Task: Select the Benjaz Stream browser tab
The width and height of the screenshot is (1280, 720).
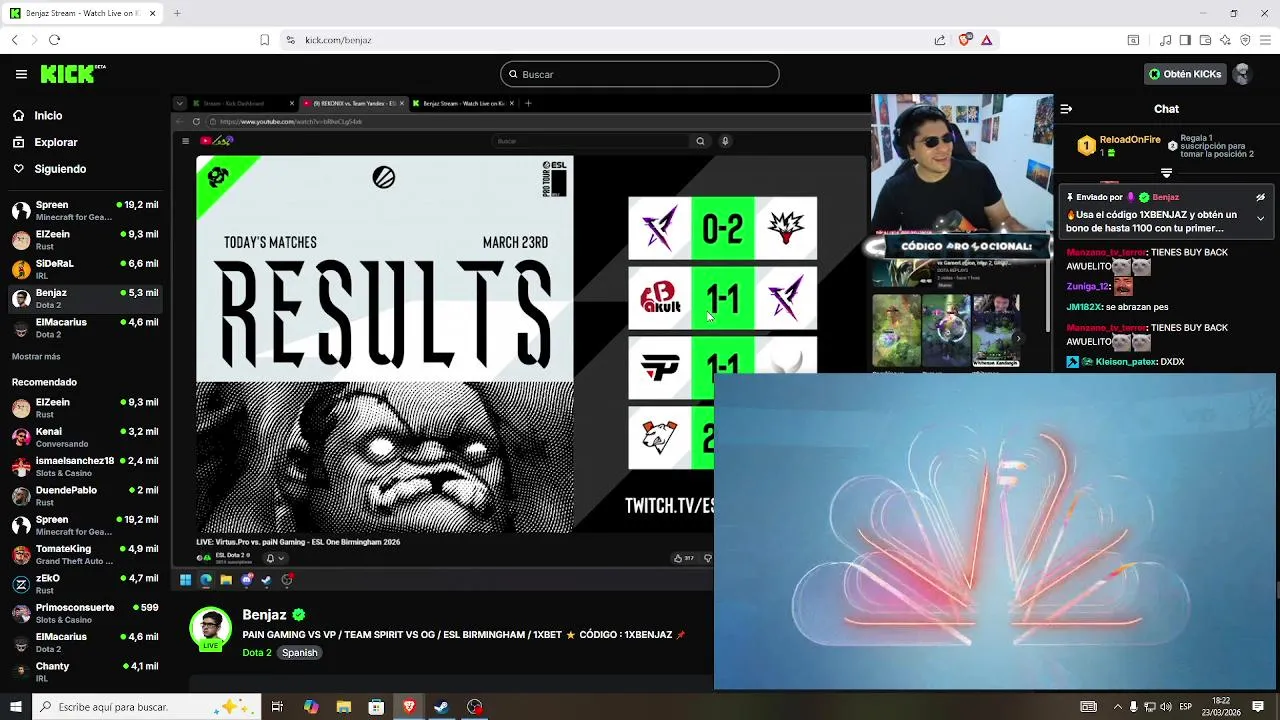Action: [x=84, y=13]
